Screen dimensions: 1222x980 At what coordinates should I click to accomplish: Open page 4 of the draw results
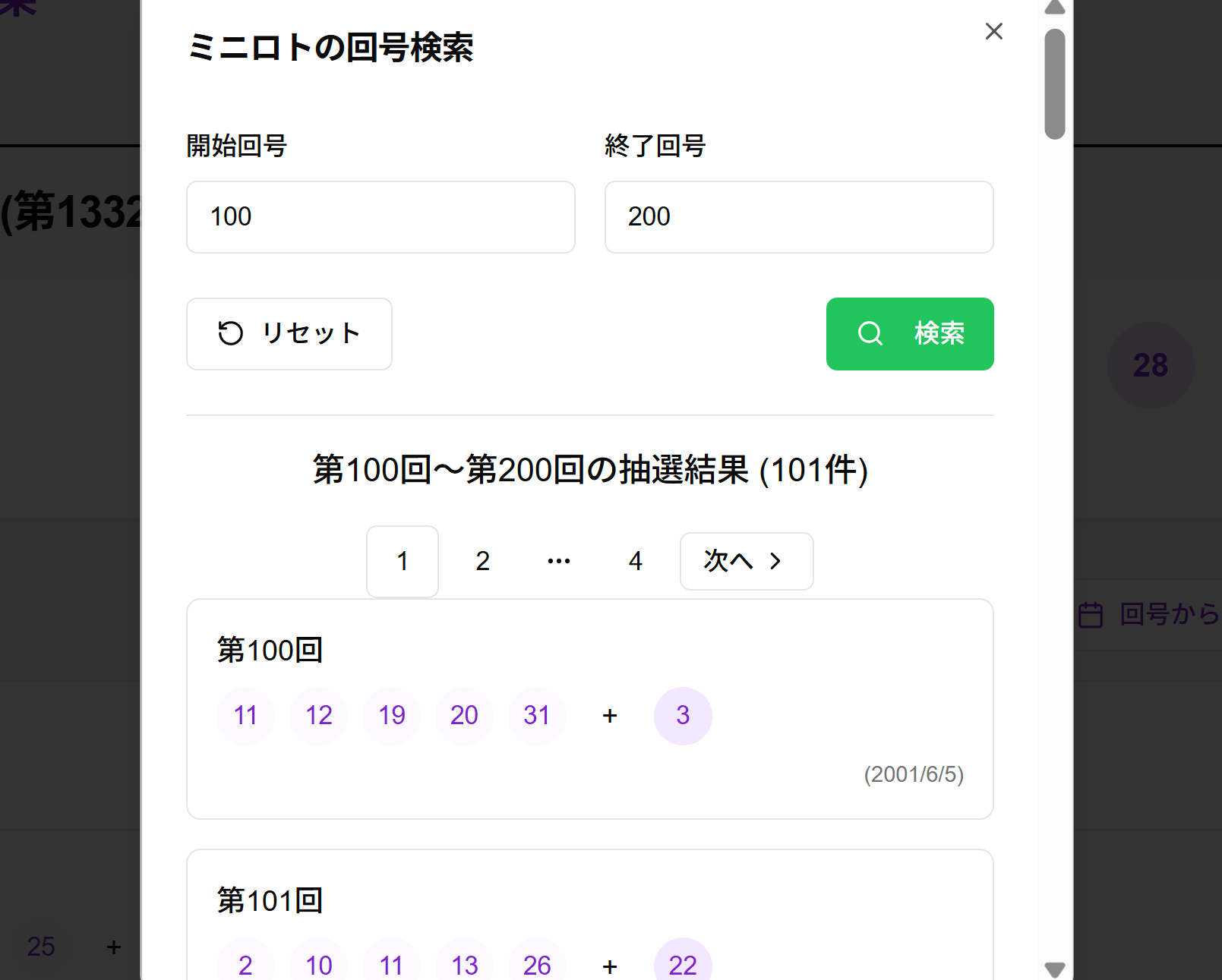pos(635,561)
